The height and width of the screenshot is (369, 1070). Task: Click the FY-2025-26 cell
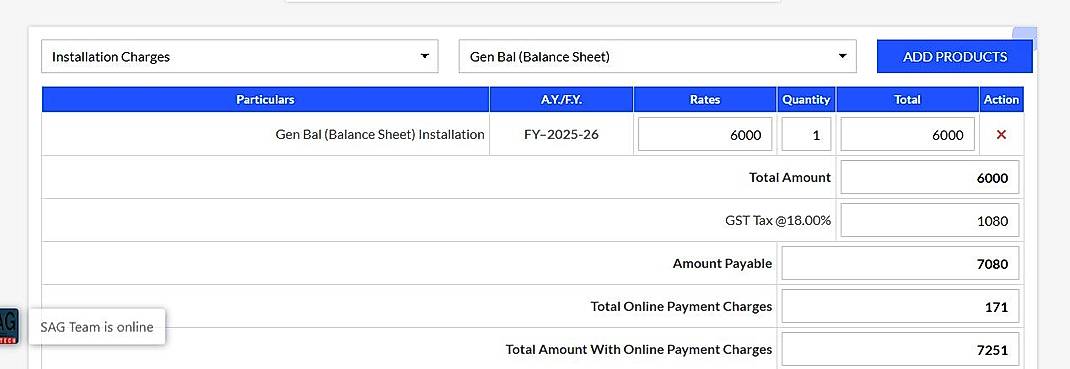pyautogui.click(x=561, y=134)
